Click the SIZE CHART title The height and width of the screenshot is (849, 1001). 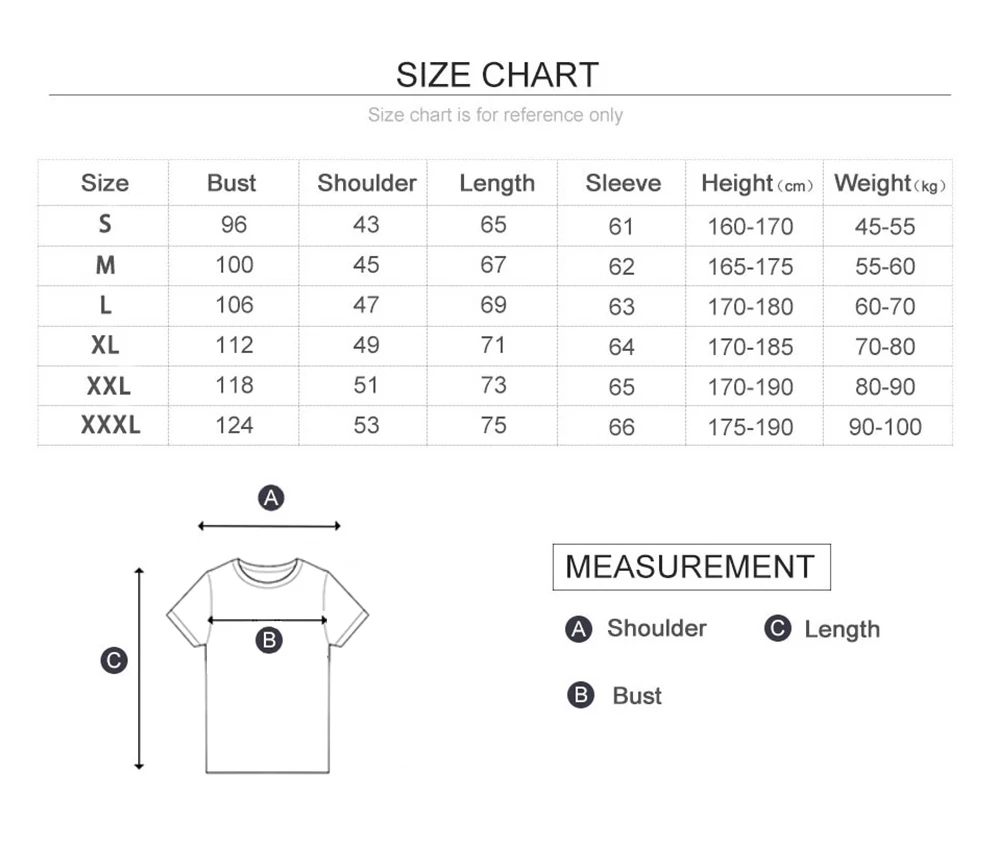pos(497,75)
